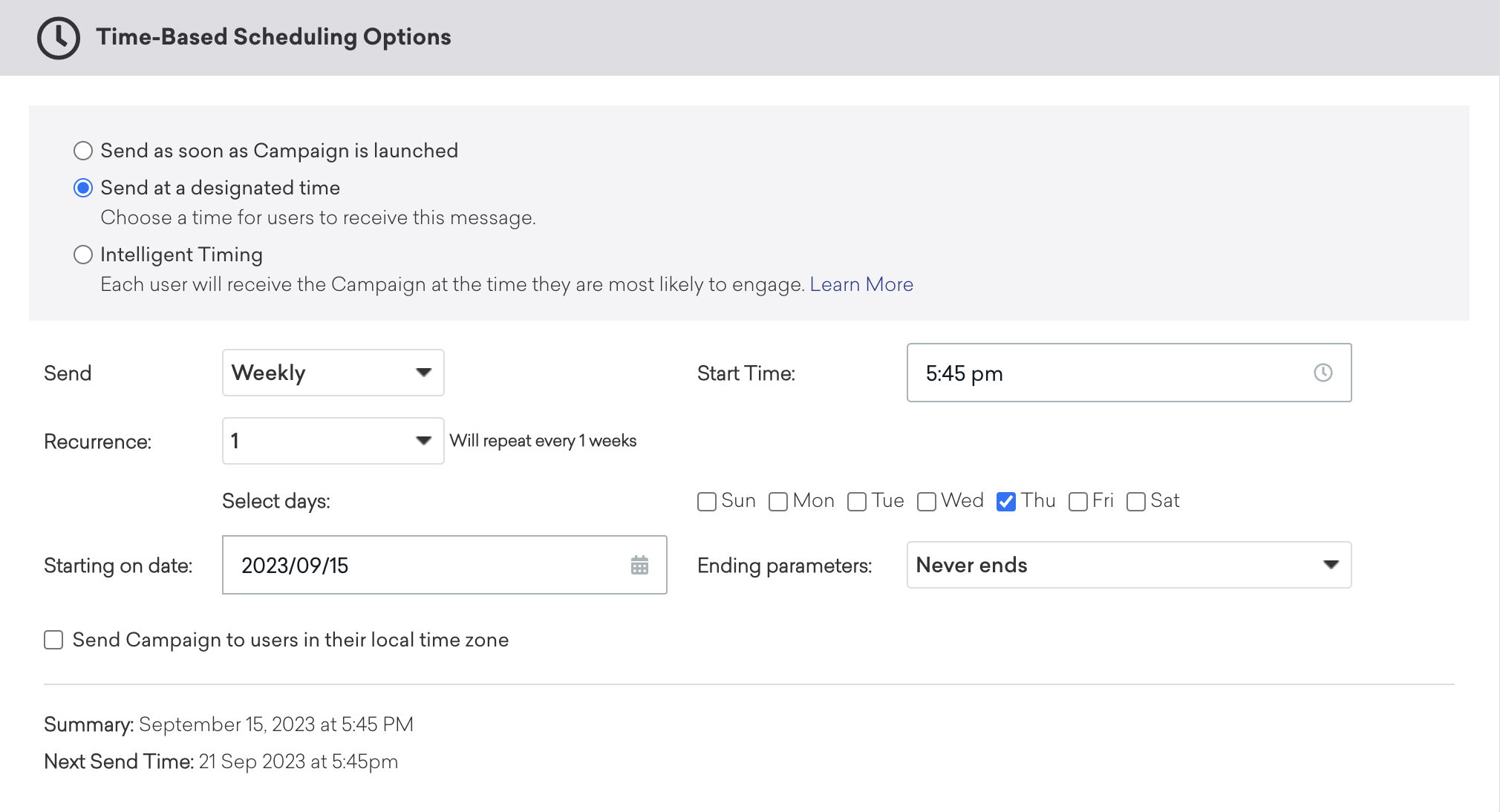This screenshot has height=812, width=1500.
Task: Open the Never ends ending parameters dropdown
Action: (x=1128, y=565)
